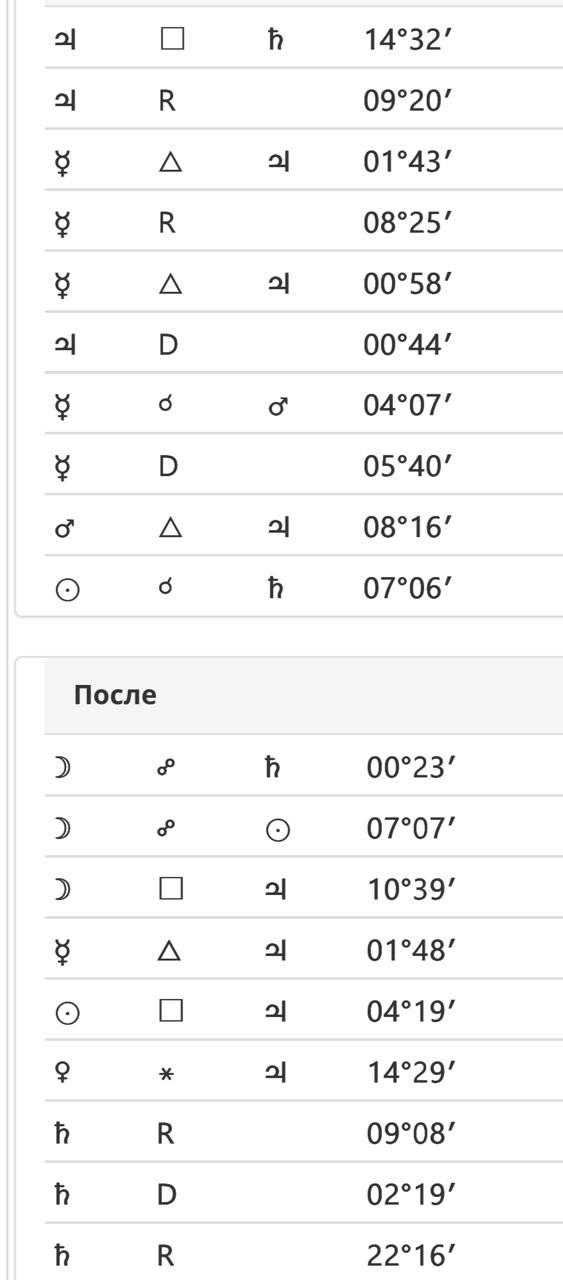Click the sextile star in the 14°29′ row
Screen dimensions: 563x1280
click(x=168, y=1074)
